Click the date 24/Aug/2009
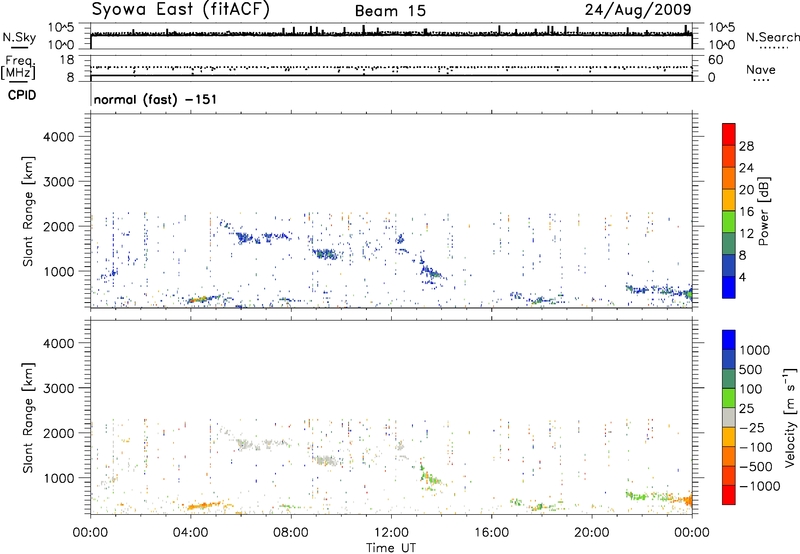The width and height of the screenshot is (800, 554). 638,9
